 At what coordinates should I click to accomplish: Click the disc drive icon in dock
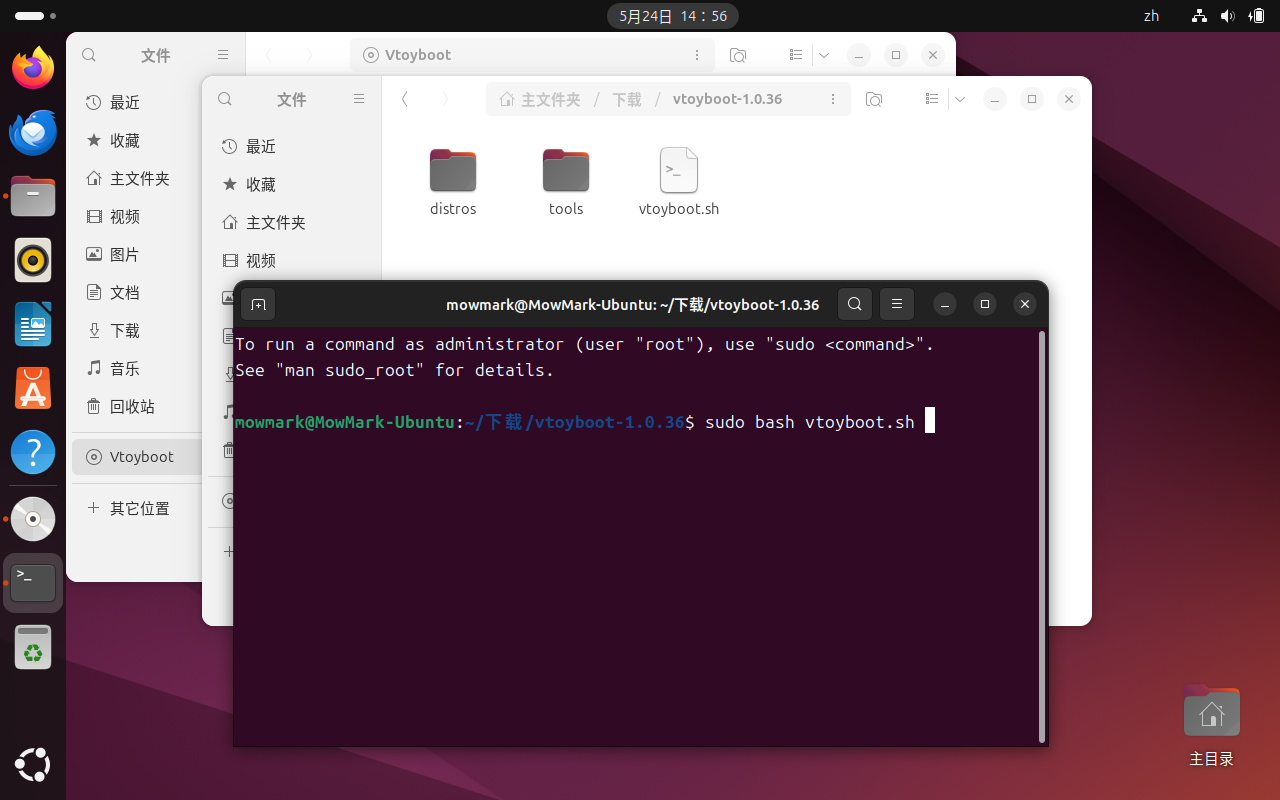(33, 519)
